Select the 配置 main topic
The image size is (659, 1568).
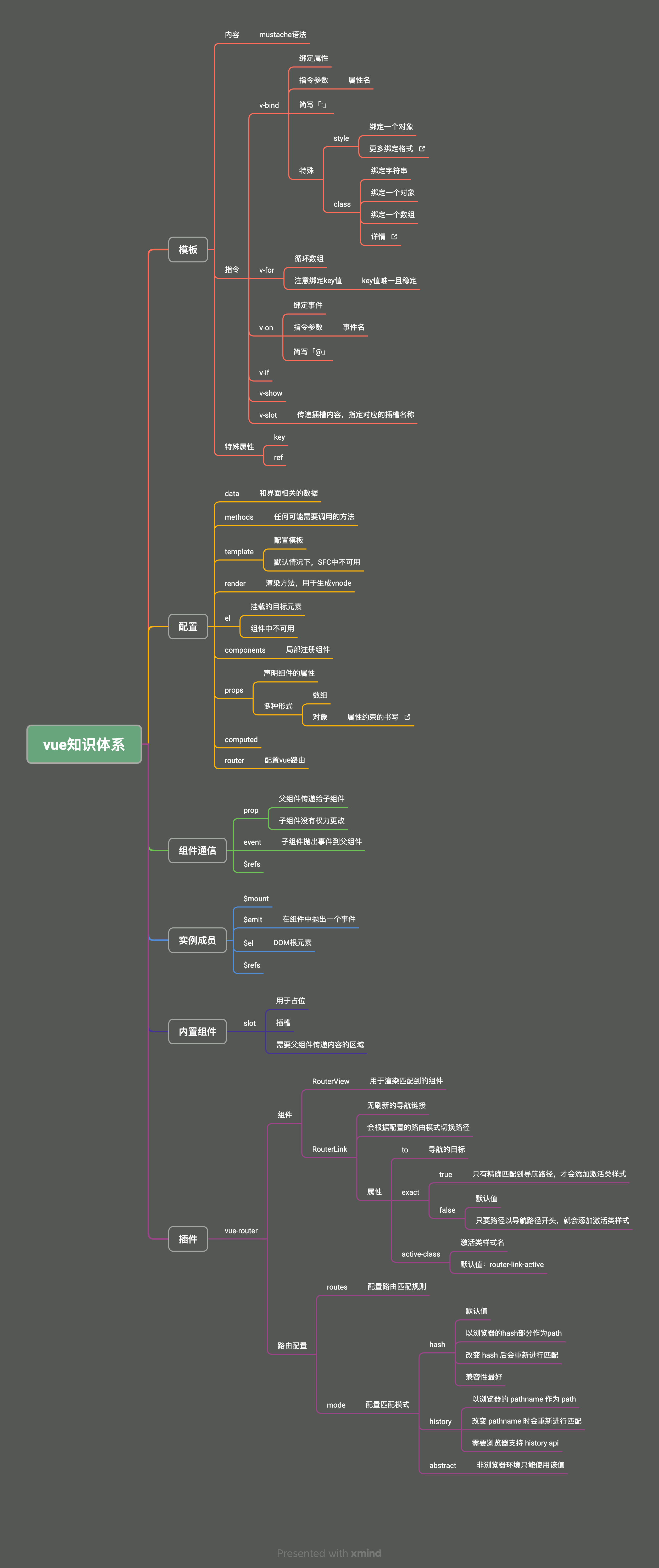click(x=188, y=626)
